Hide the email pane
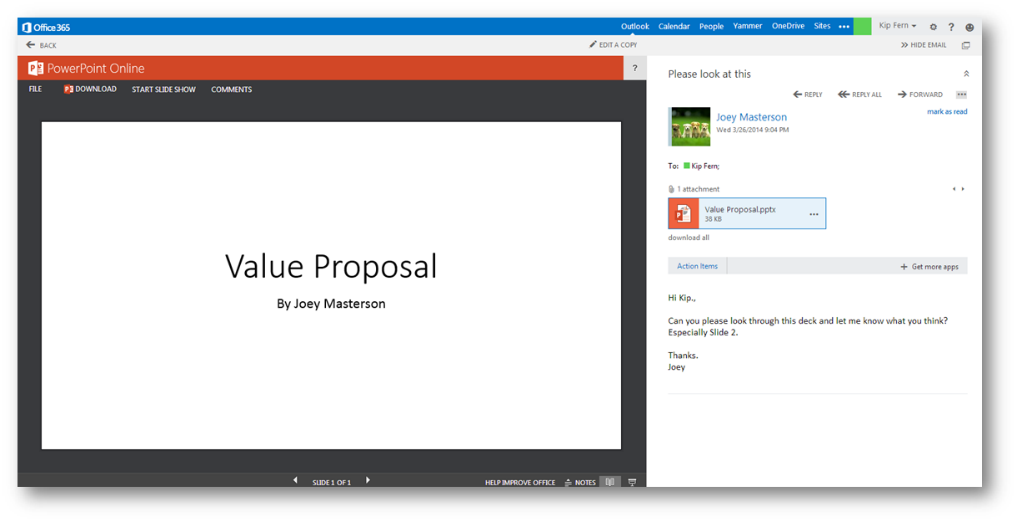The width and height of the screenshot is (1017, 522). point(923,45)
